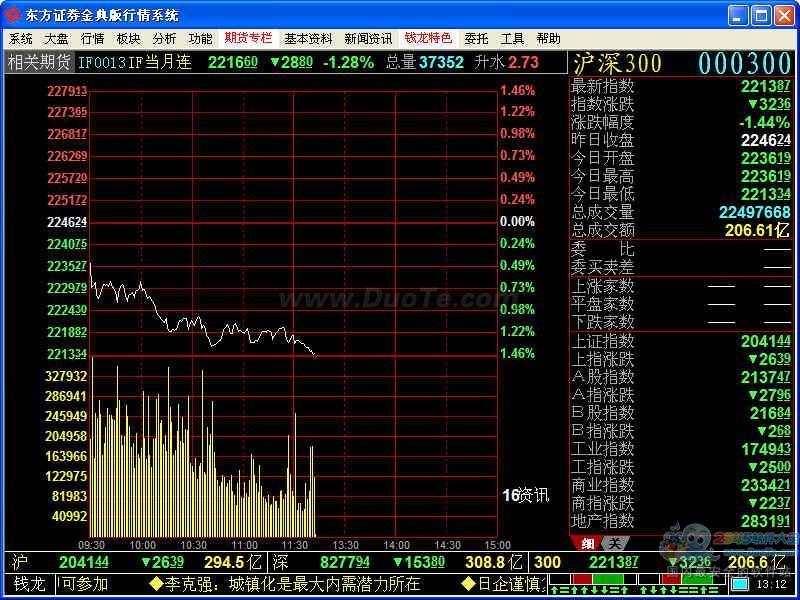Click the 上证指数 row
This screenshot has width=800, height=600.
681,341
